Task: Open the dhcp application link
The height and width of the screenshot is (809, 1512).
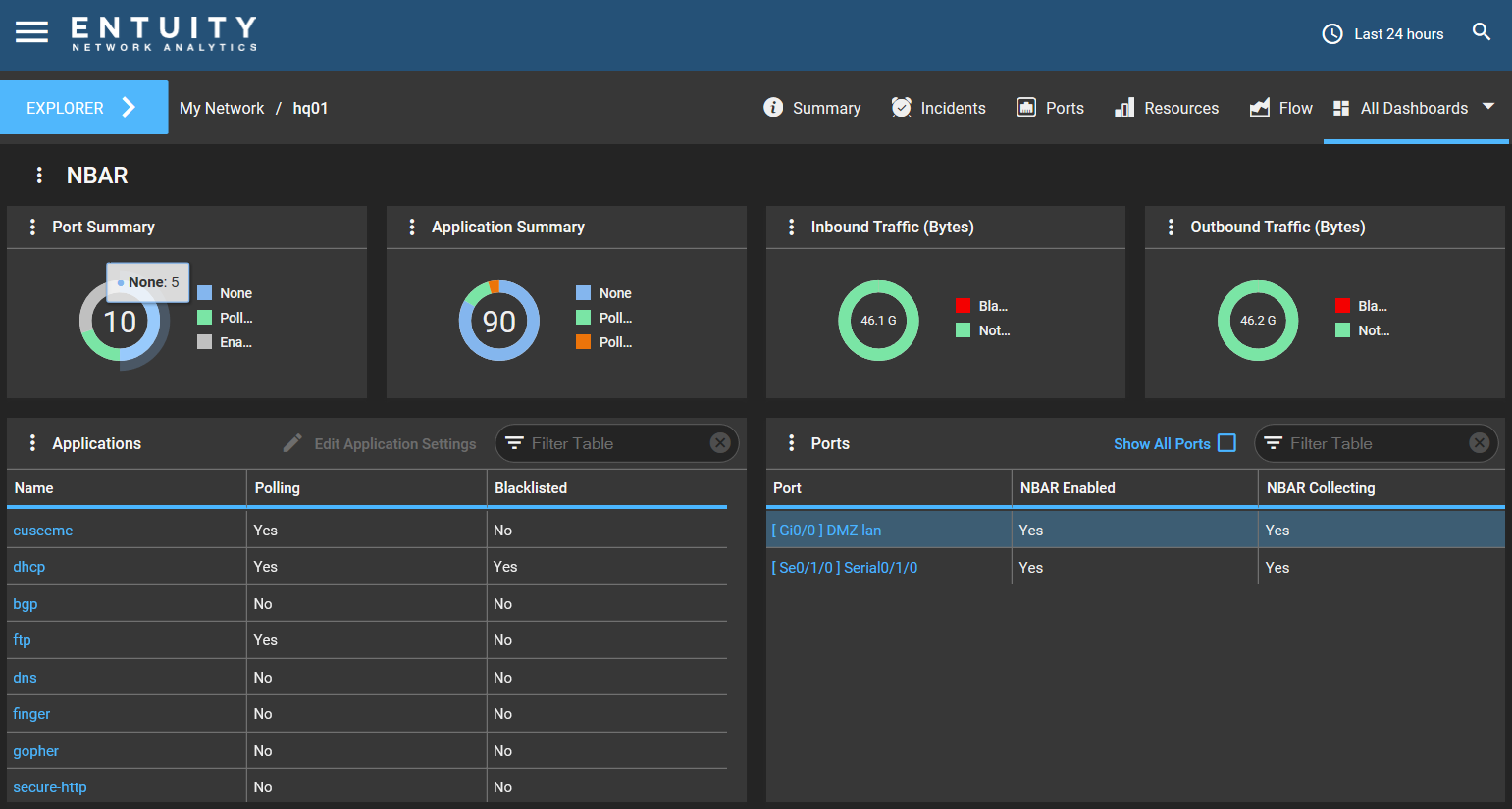Action: point(29,567)
